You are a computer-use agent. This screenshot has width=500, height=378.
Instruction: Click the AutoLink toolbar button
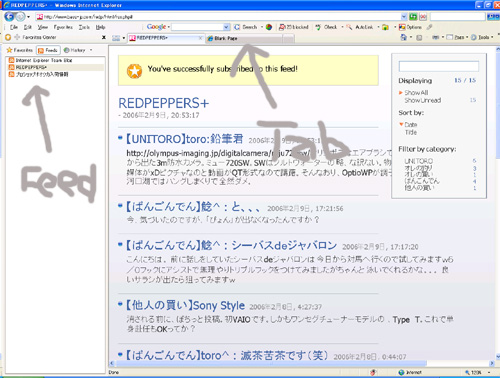[x=360, y=27]
